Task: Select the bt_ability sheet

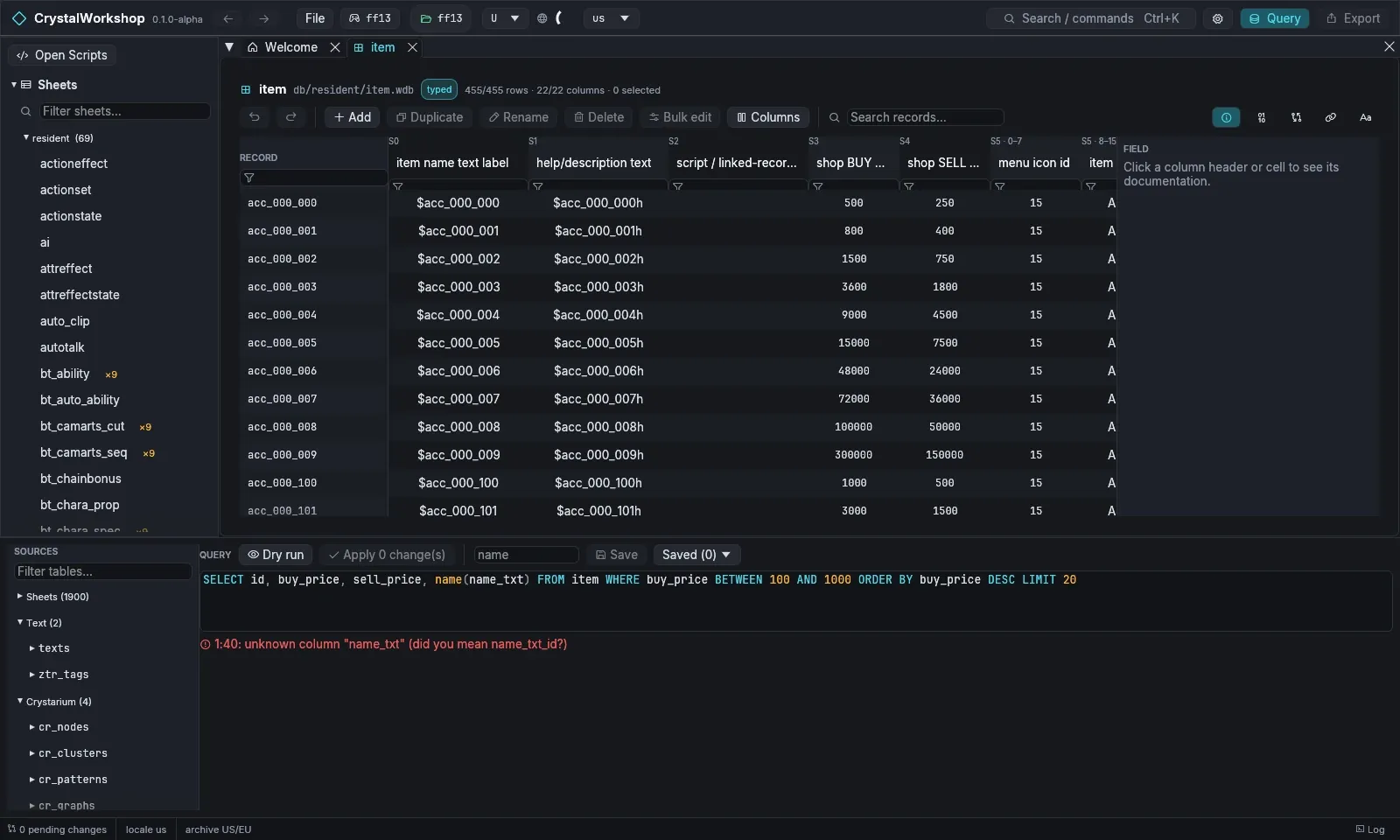Action: tap(65, 374)
